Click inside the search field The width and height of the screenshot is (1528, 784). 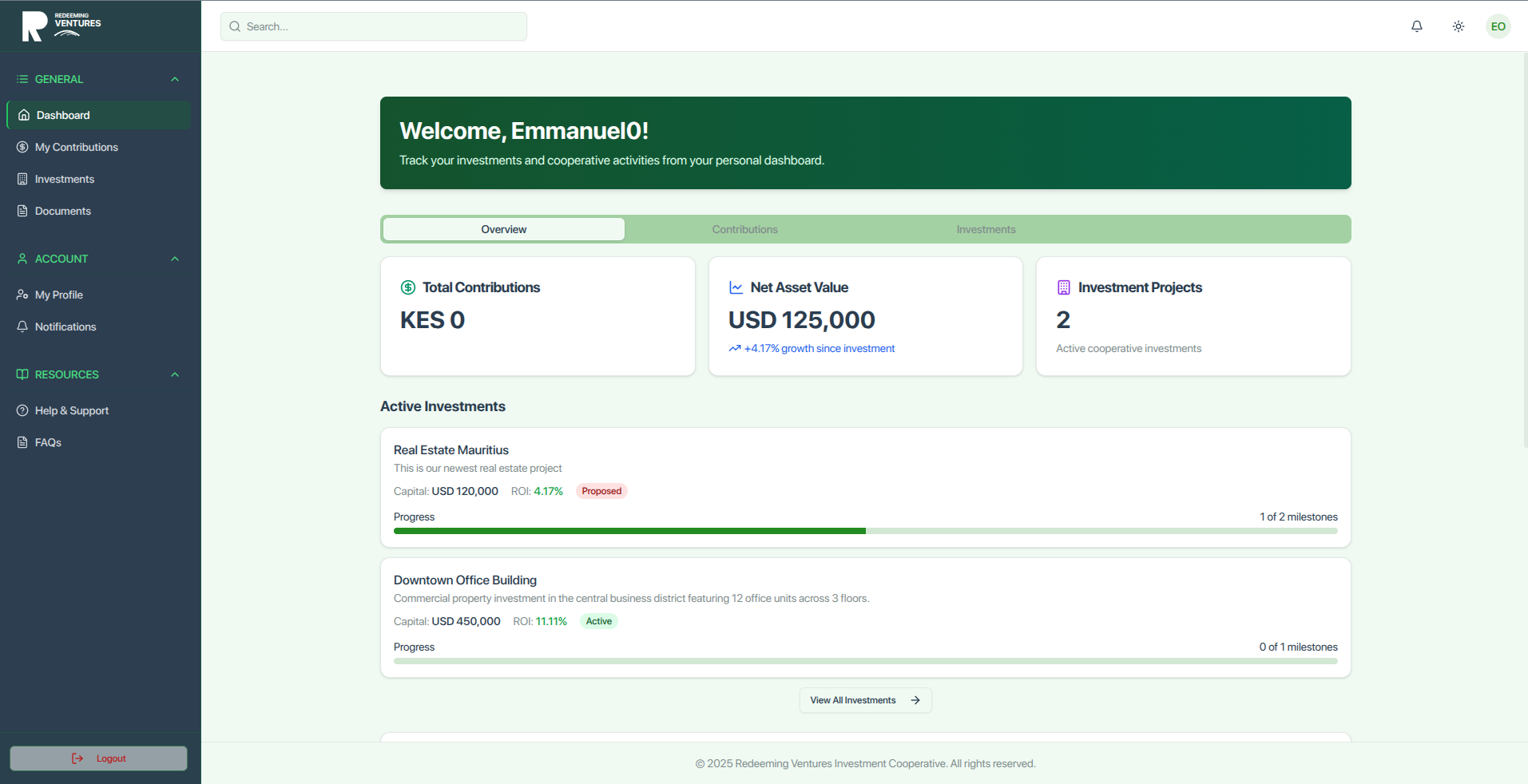373,26
